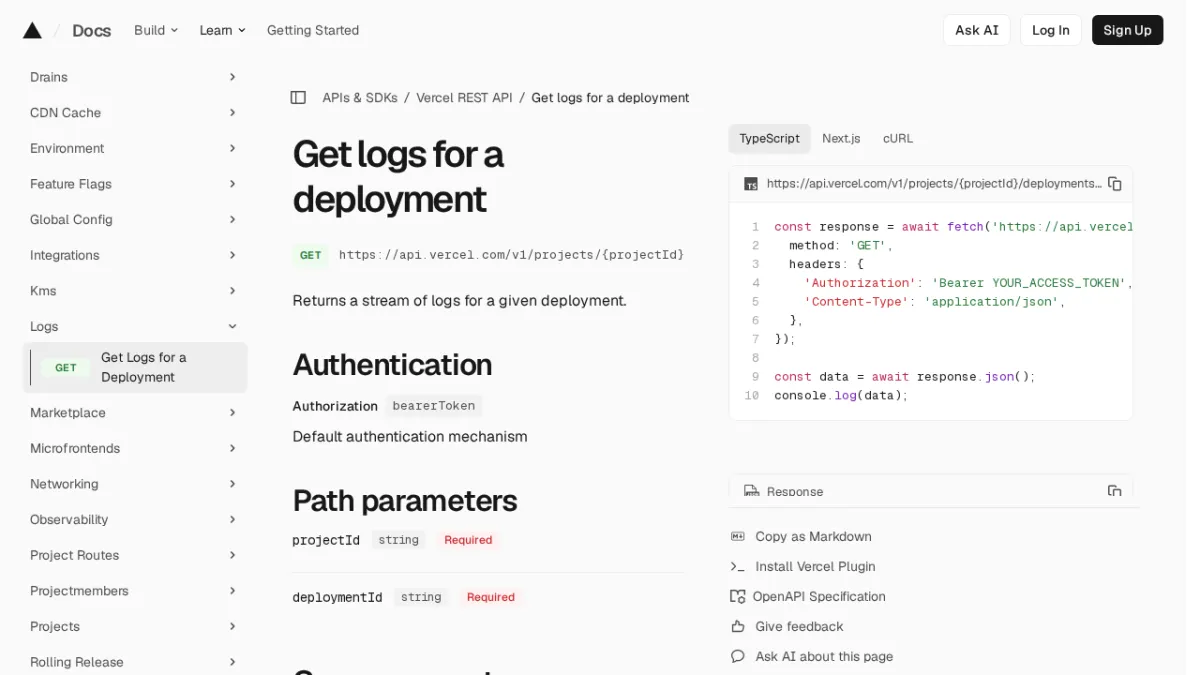Select Get Logs for a Deployment sidebar item
The height and width of the screenshot is (675, 1200).
coord(135,368)
